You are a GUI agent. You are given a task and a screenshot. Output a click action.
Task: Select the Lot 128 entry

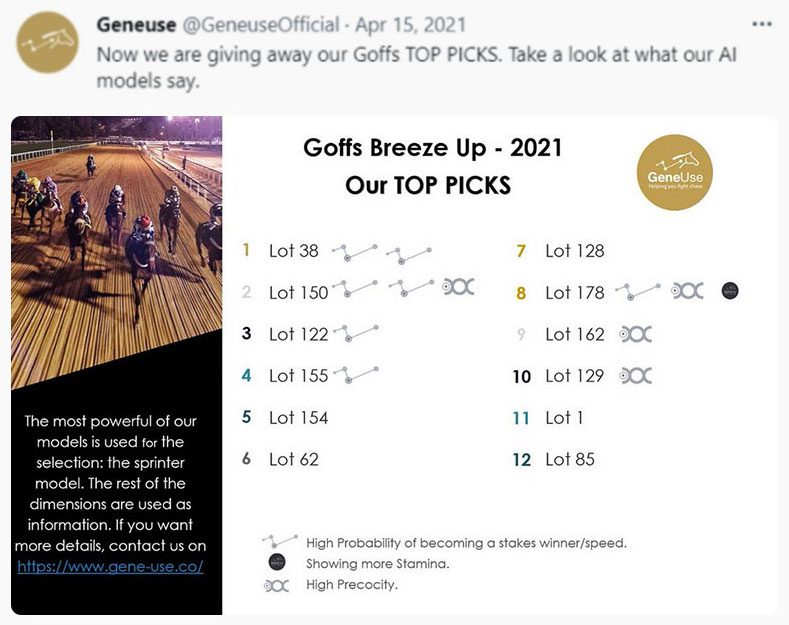[x=575, y=251]
